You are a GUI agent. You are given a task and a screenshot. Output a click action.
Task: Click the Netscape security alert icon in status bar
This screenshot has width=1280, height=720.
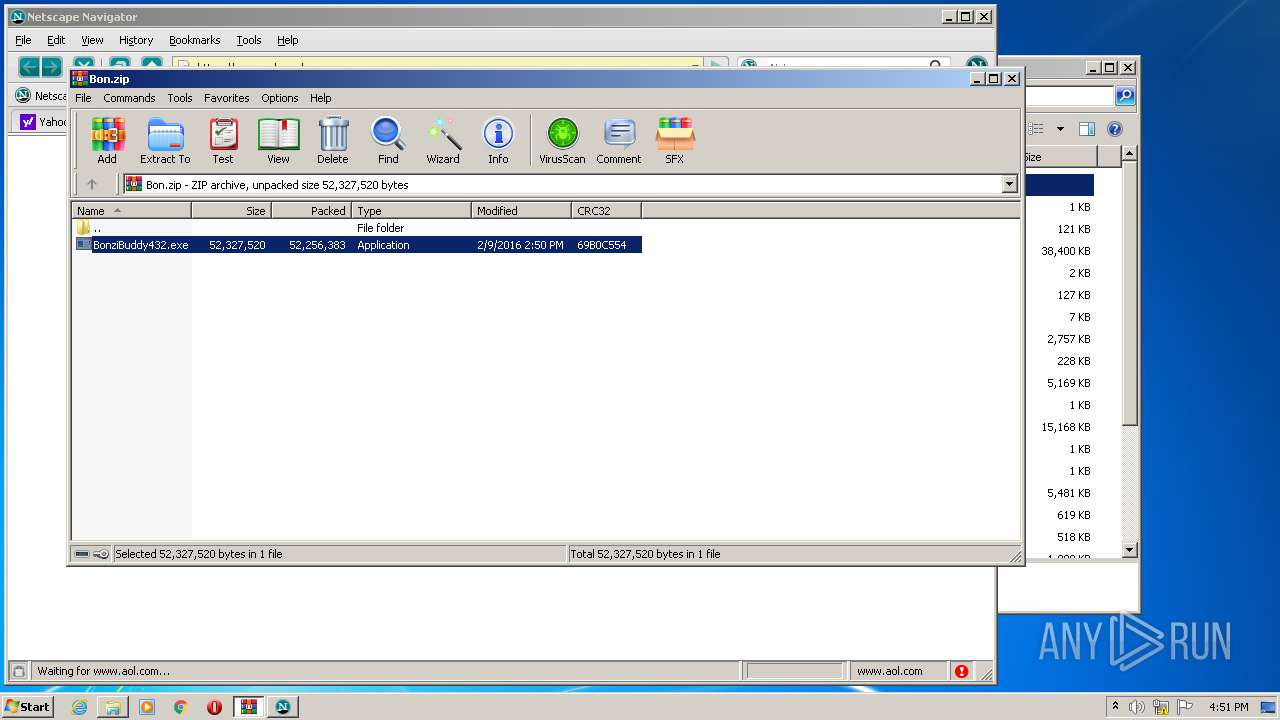click(x=961, y=671)
